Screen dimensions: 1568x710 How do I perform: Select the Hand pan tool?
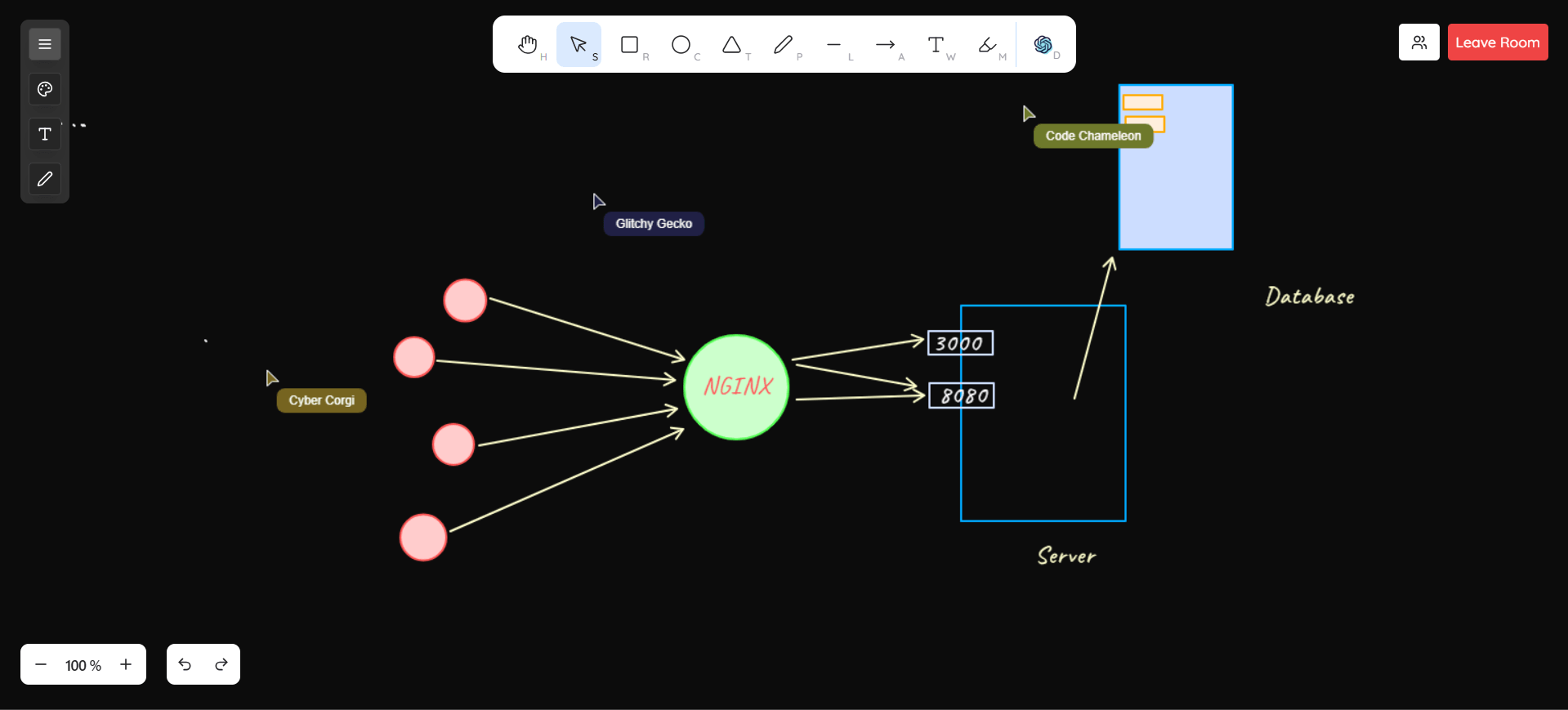(x=528, y=44)
